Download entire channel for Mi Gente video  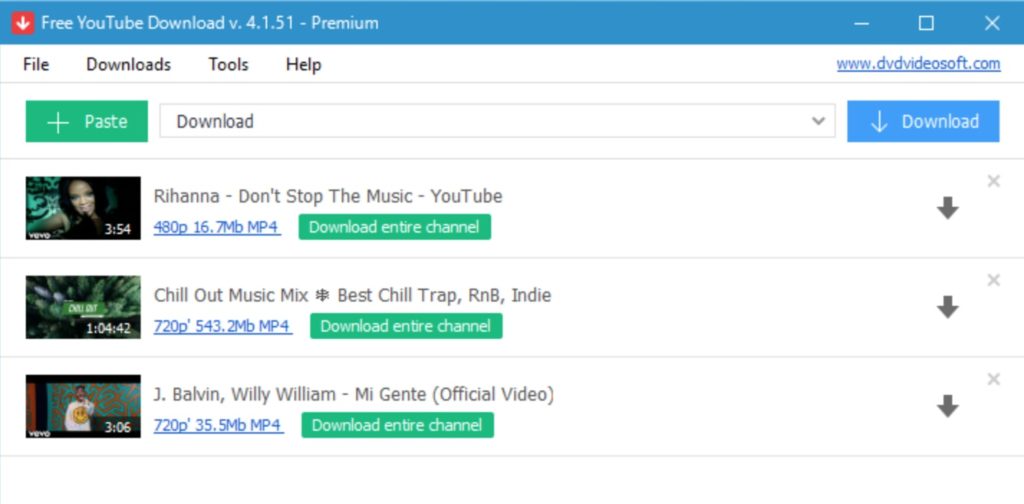point(398,425)
